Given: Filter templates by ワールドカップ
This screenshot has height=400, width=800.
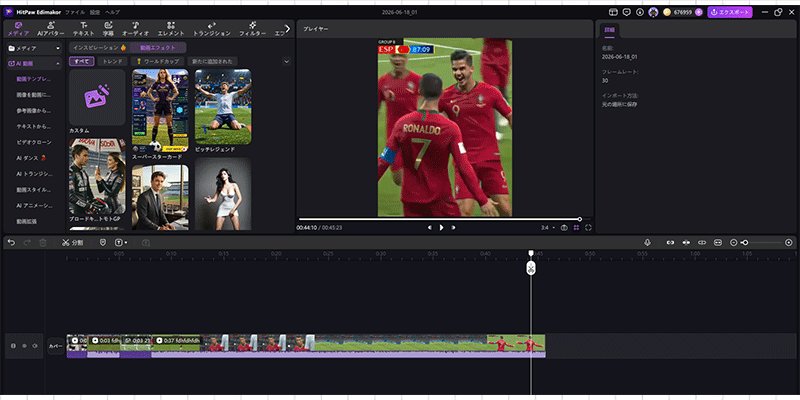Looking at the screenshot, I should pyautogui.click(x=157, y=61).
